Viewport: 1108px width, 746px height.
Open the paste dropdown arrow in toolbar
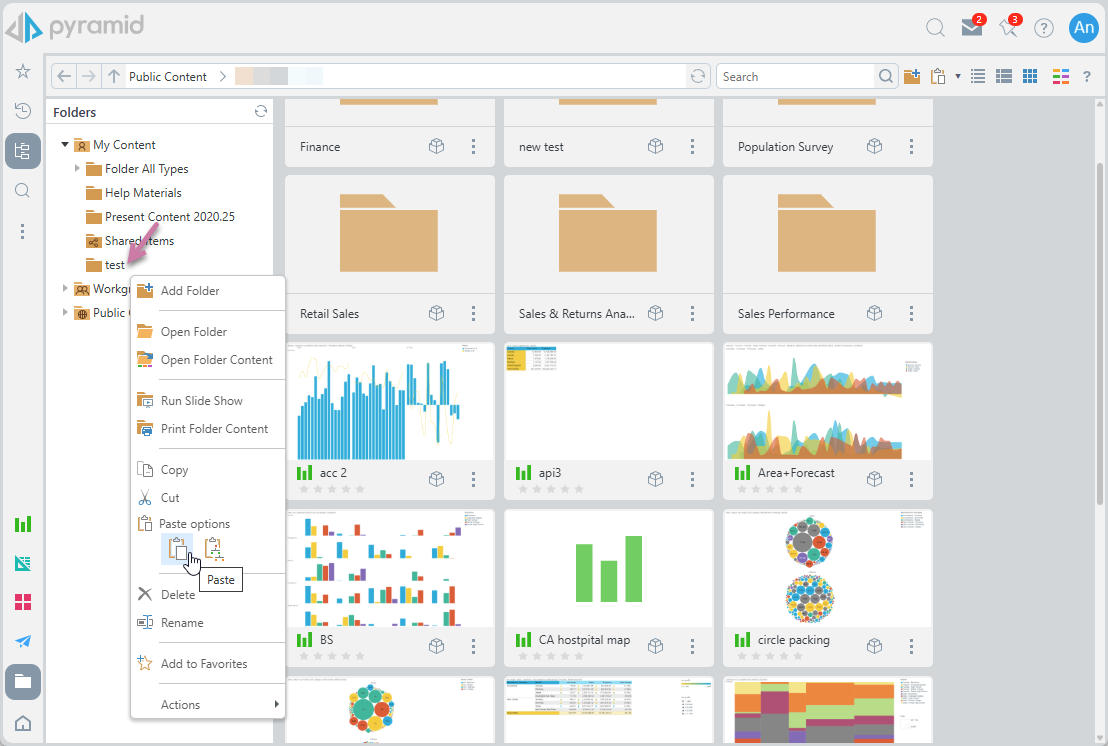tap(957, 77)
